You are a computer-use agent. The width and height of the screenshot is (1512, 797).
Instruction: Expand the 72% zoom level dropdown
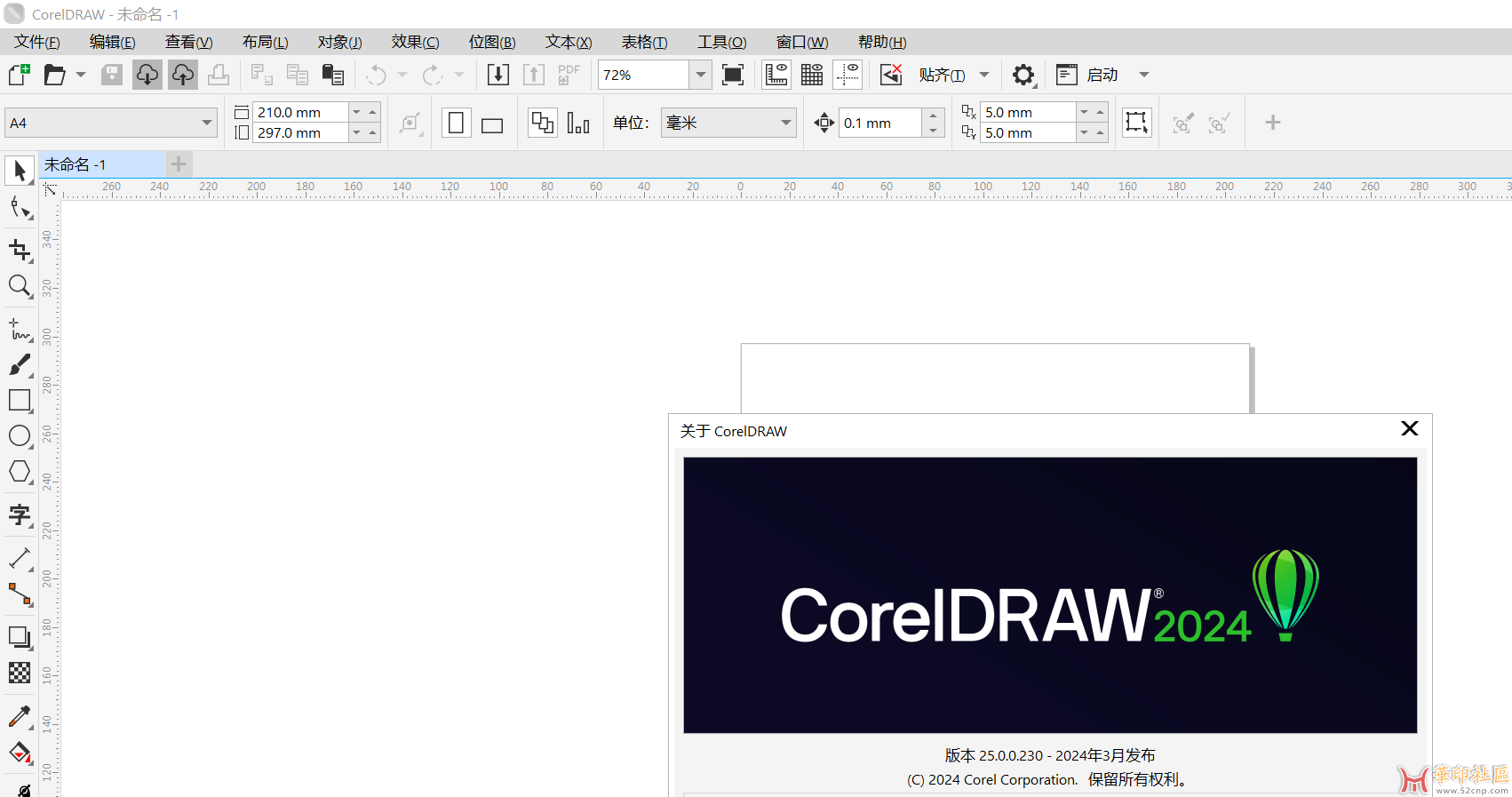[x=701, y=76]
